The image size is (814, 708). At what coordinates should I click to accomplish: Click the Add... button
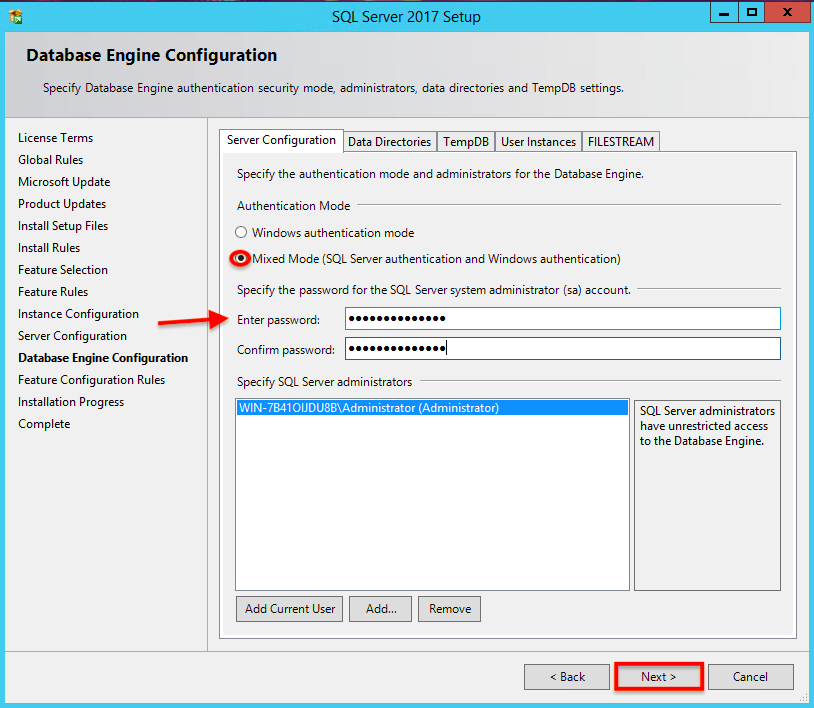[381, 609]
